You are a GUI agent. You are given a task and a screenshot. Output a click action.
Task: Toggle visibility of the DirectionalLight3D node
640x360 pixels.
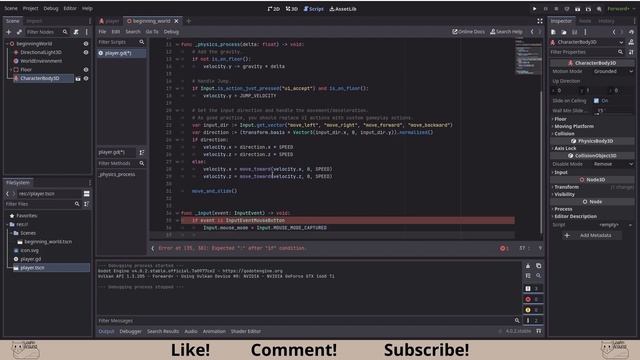86,52
